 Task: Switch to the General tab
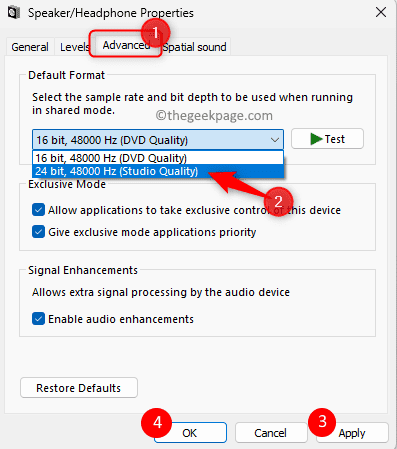(x=30, y=47)
